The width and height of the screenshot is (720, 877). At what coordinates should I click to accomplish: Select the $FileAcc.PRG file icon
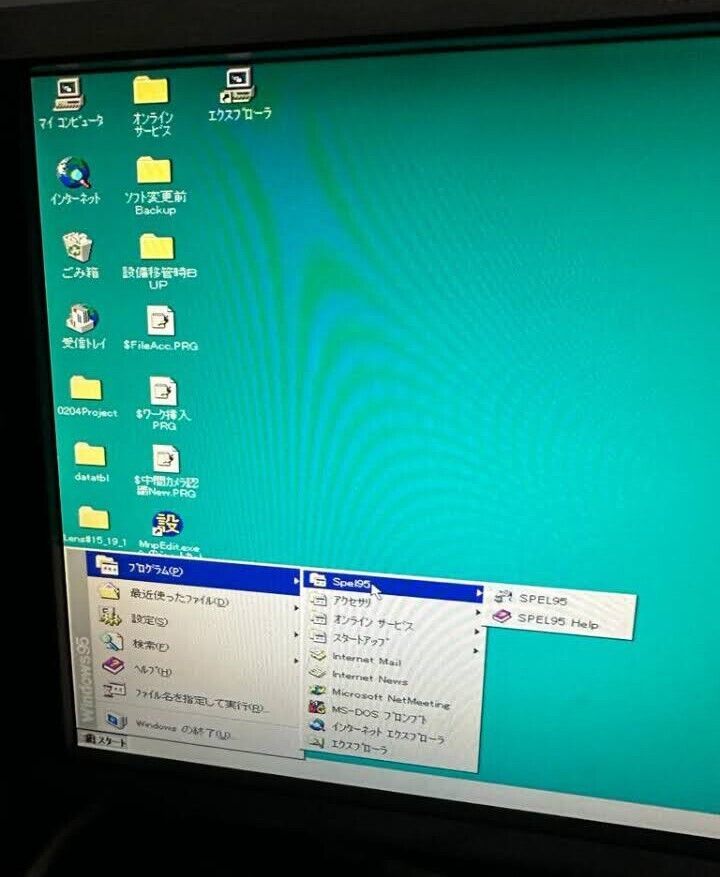(x=160, y=320)
